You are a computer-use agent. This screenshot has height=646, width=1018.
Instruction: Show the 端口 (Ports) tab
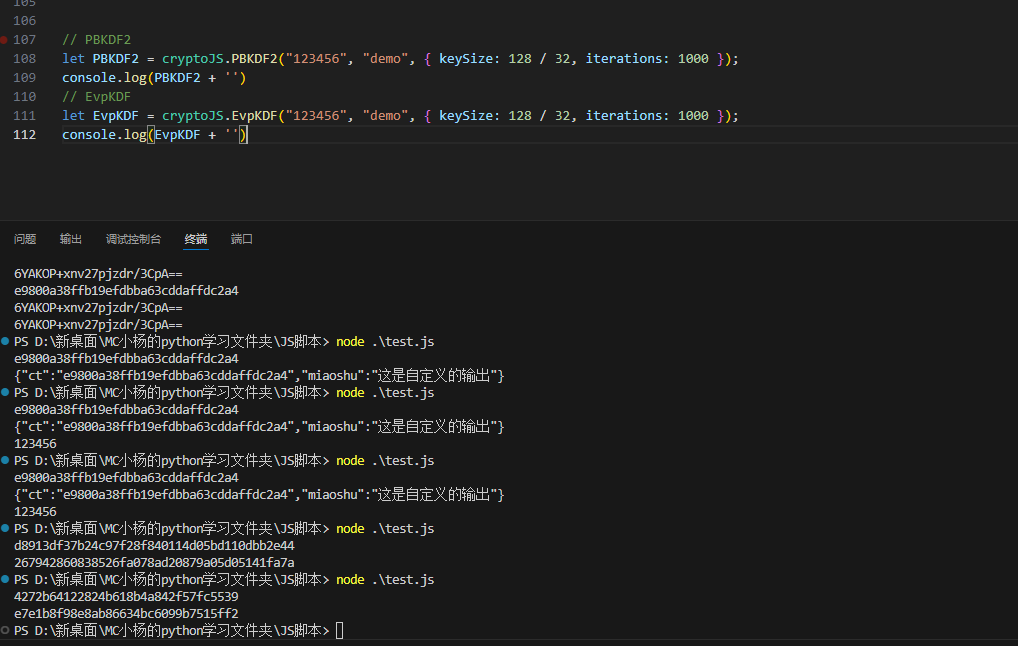[x=242, y=239]
